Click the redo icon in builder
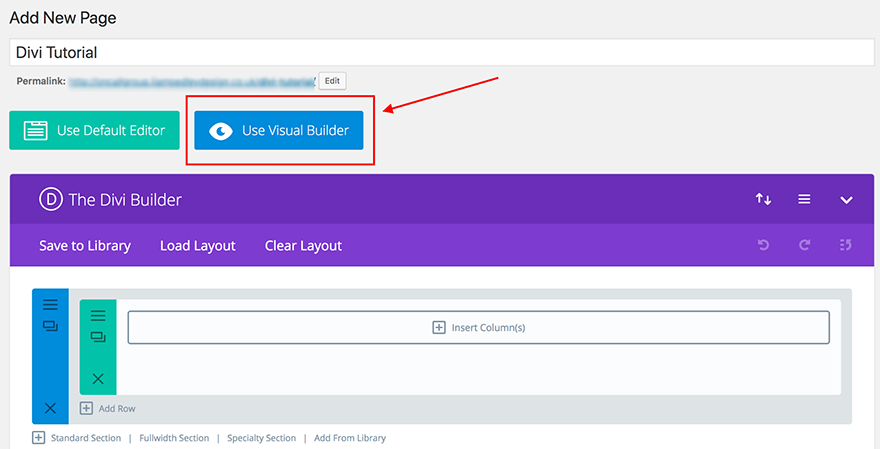The image size is (880, 449). (805, 245)
